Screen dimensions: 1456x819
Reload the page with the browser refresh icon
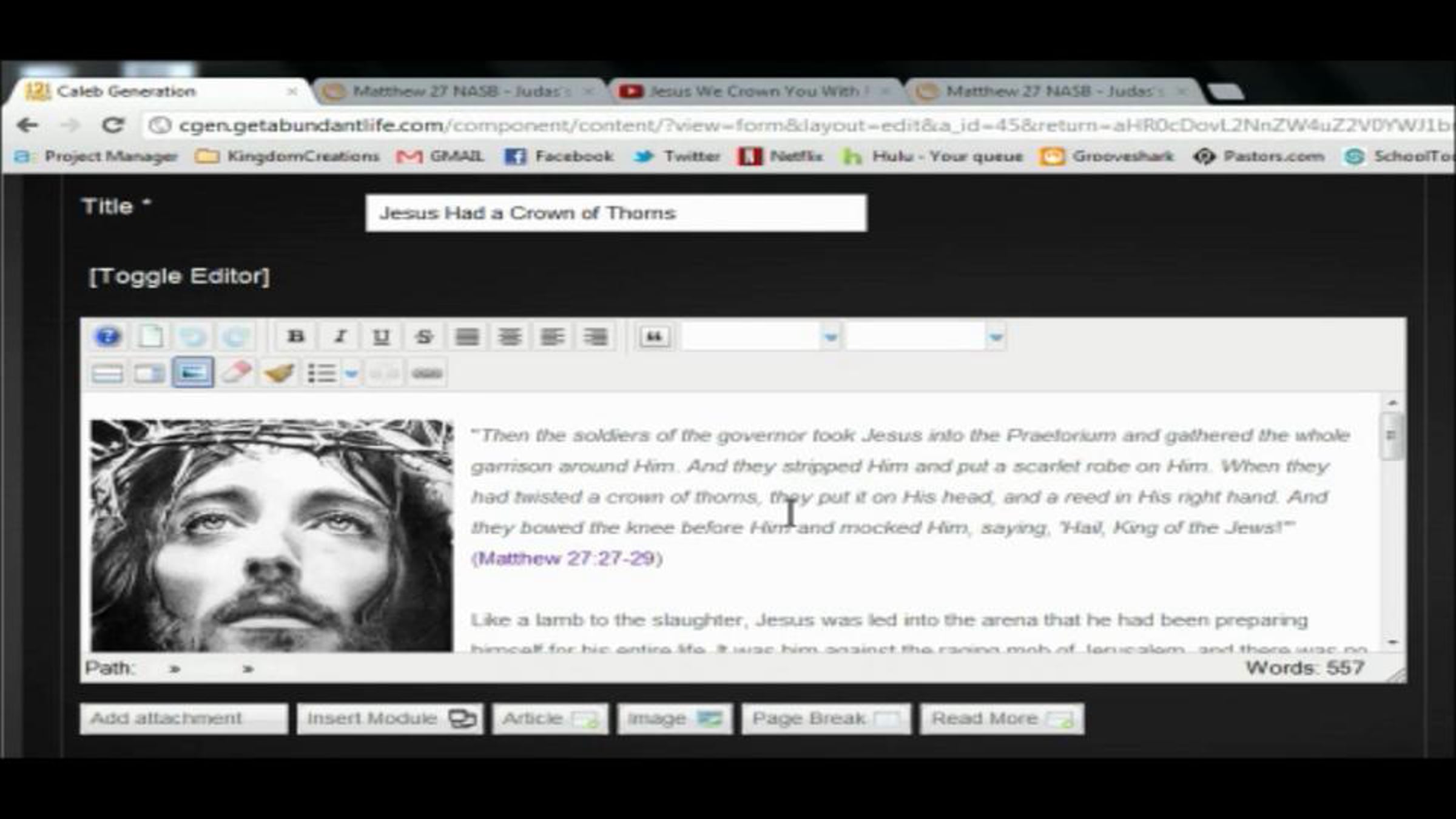113,126
